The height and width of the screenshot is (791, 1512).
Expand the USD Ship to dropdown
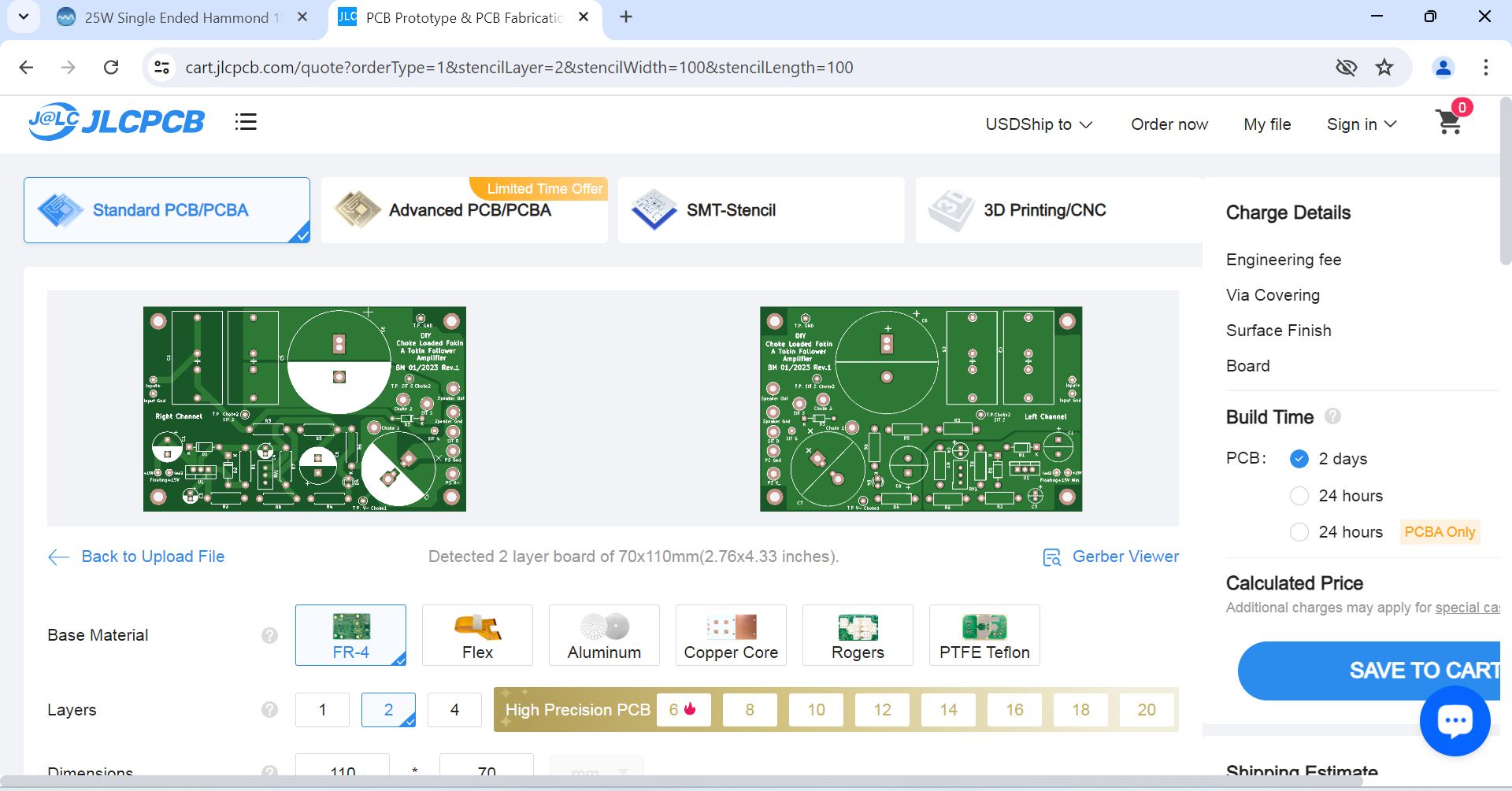(1039, 124)
